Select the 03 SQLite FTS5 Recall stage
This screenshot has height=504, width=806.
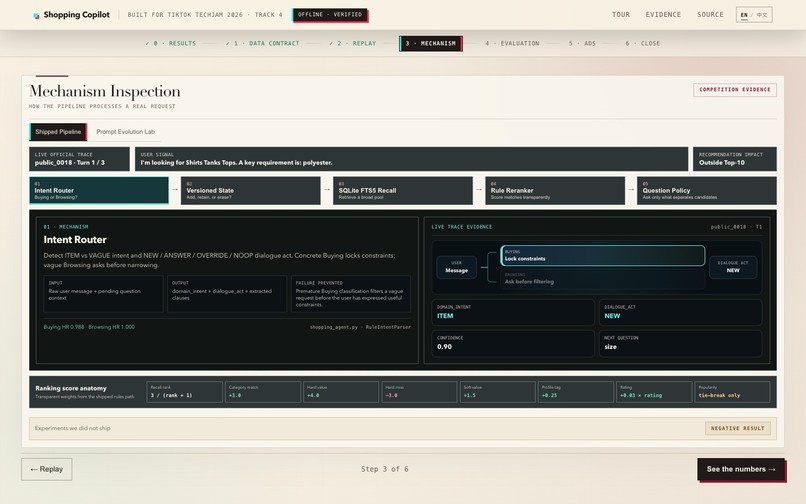(x=402, y=191)
